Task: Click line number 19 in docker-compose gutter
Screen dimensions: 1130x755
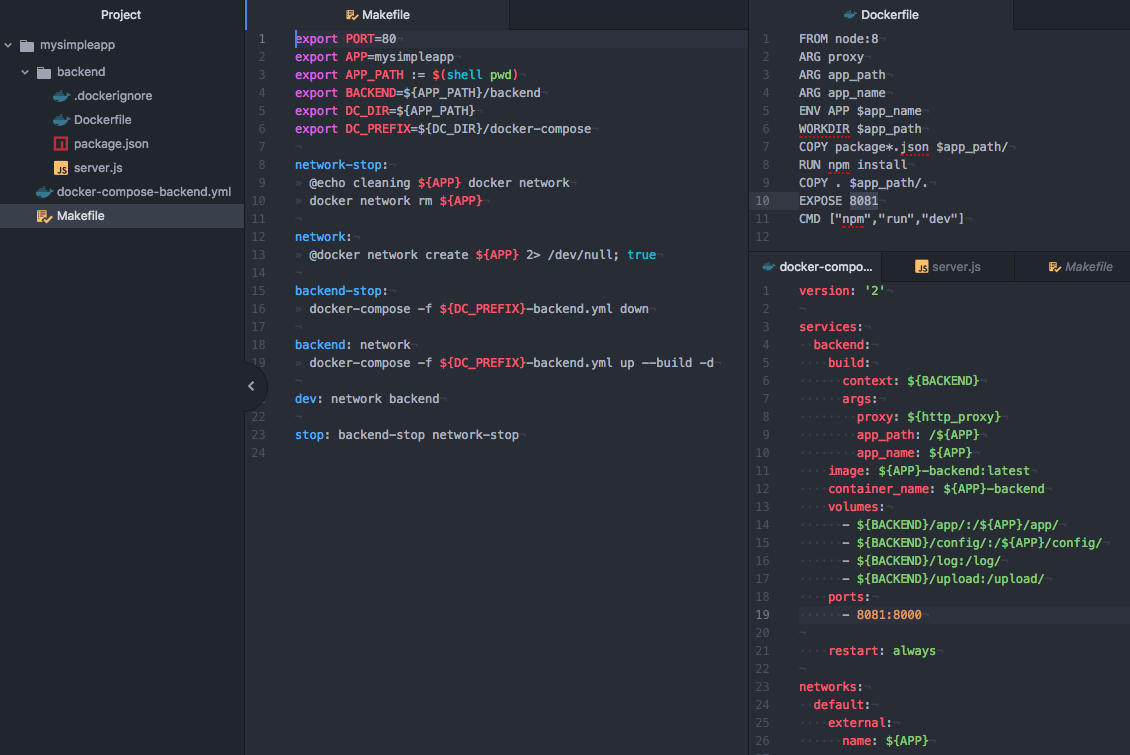Action: point(762,615)
